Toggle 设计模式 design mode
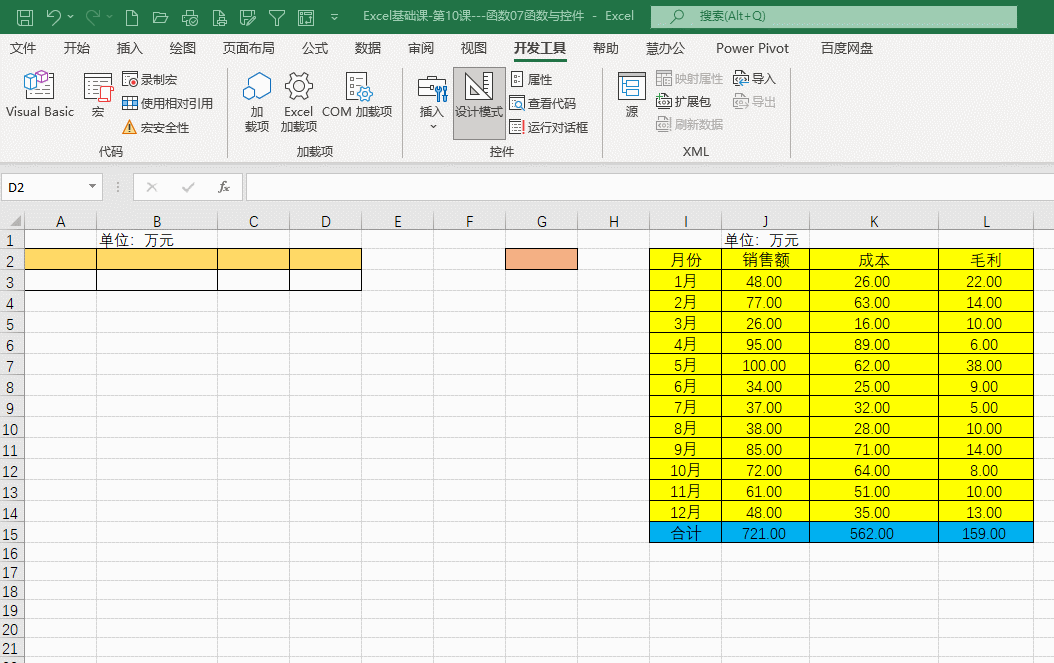This screenshot has height=663, width=1054. click(x=479, y=103)
